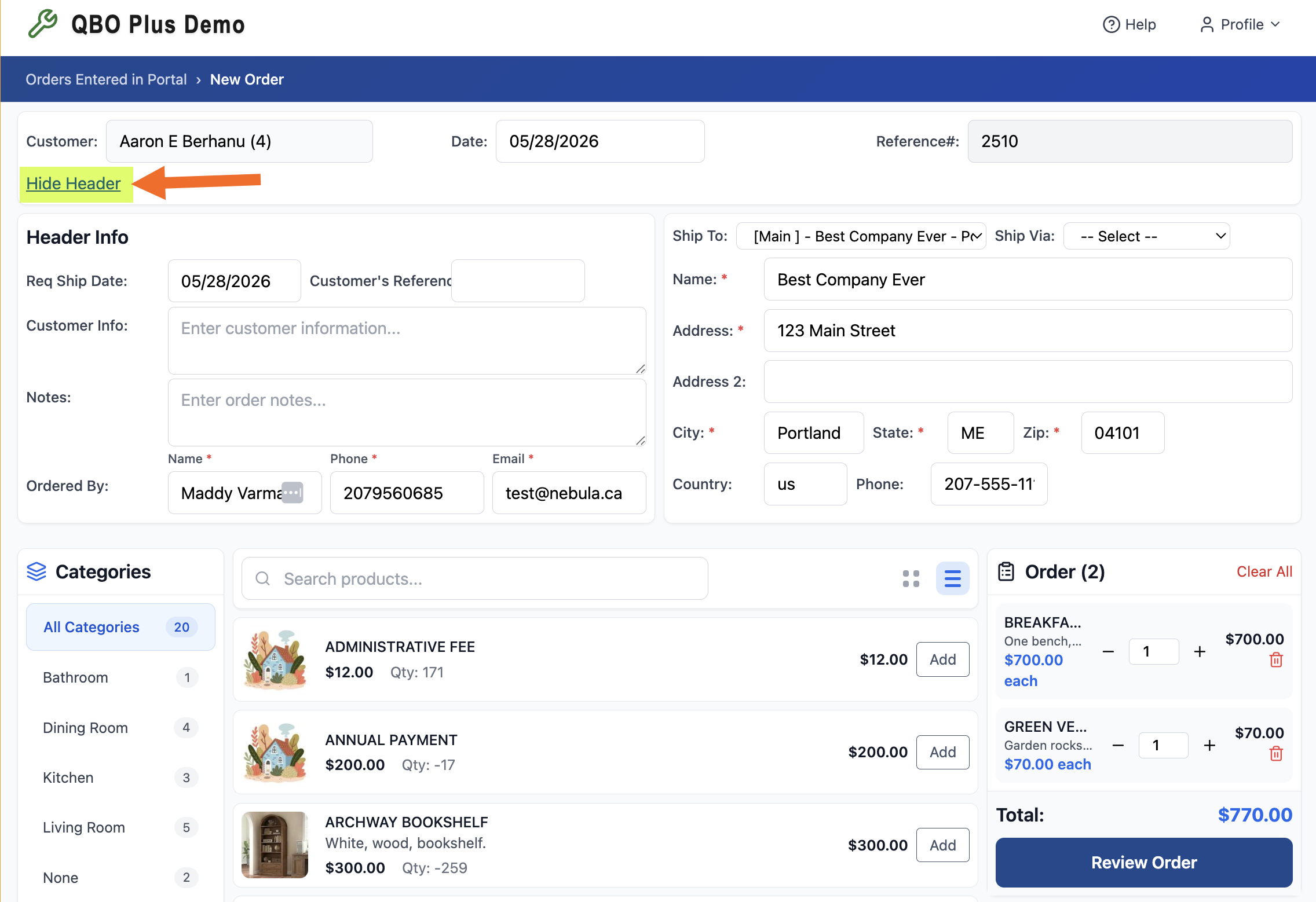
Task: Click the autofill icon in Ordered By name
Action: (x=292, y=493)
